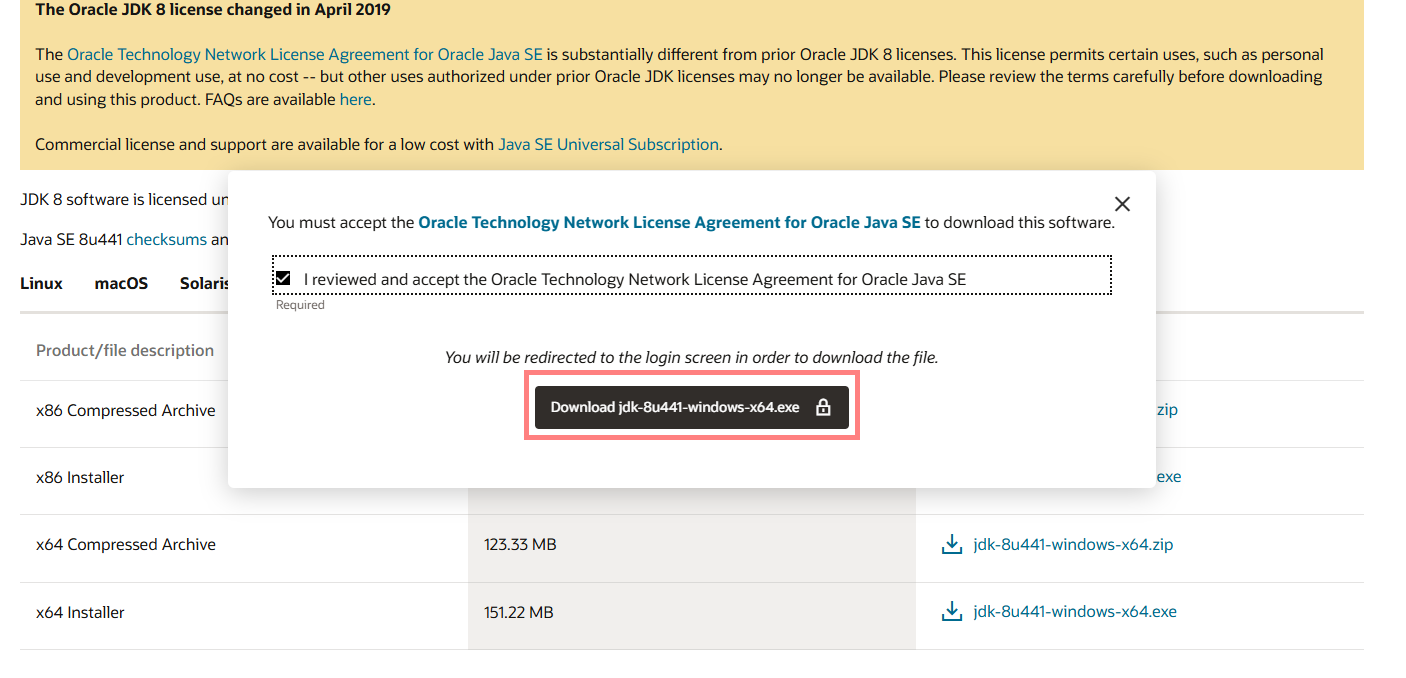The image size is (1406, 678).
Task: Click the 'Required' label under checkbox
Action: 300,305
